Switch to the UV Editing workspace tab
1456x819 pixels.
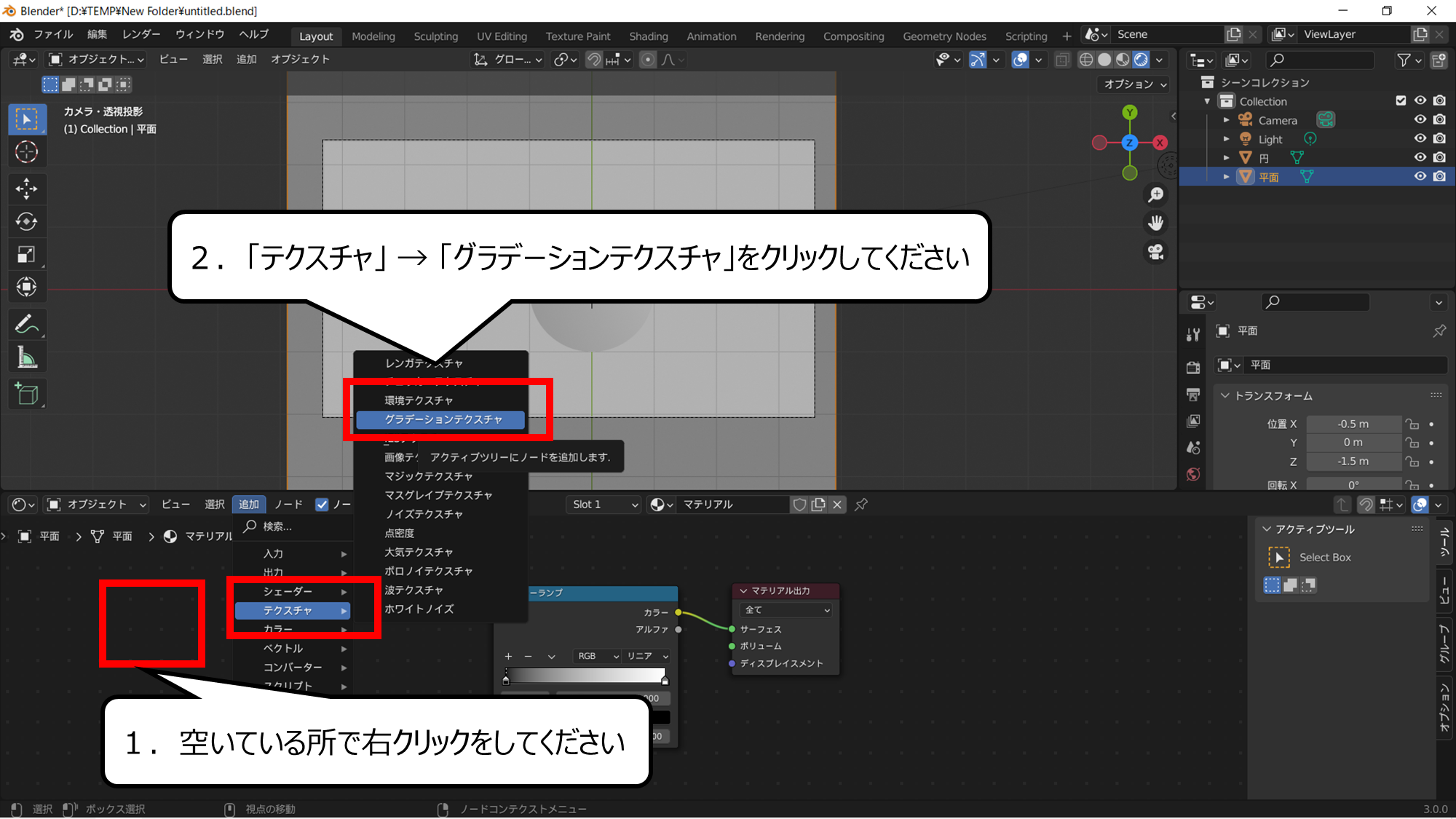(502, 36)
